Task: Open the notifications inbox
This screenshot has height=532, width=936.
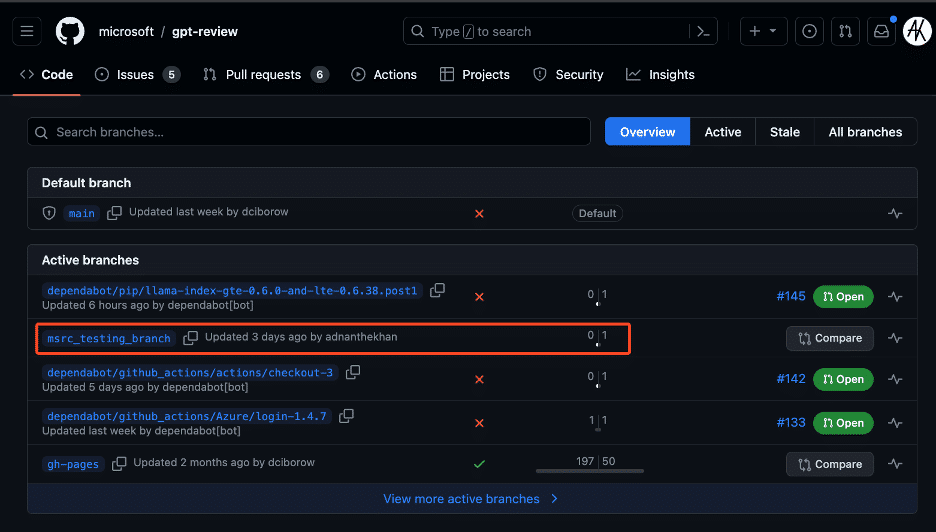Action: [x=881, y=31]
